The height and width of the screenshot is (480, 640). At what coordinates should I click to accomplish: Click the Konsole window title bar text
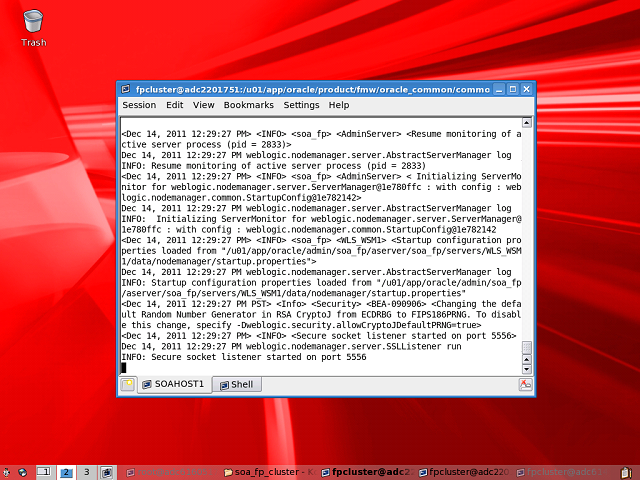(x=313, y=89)
